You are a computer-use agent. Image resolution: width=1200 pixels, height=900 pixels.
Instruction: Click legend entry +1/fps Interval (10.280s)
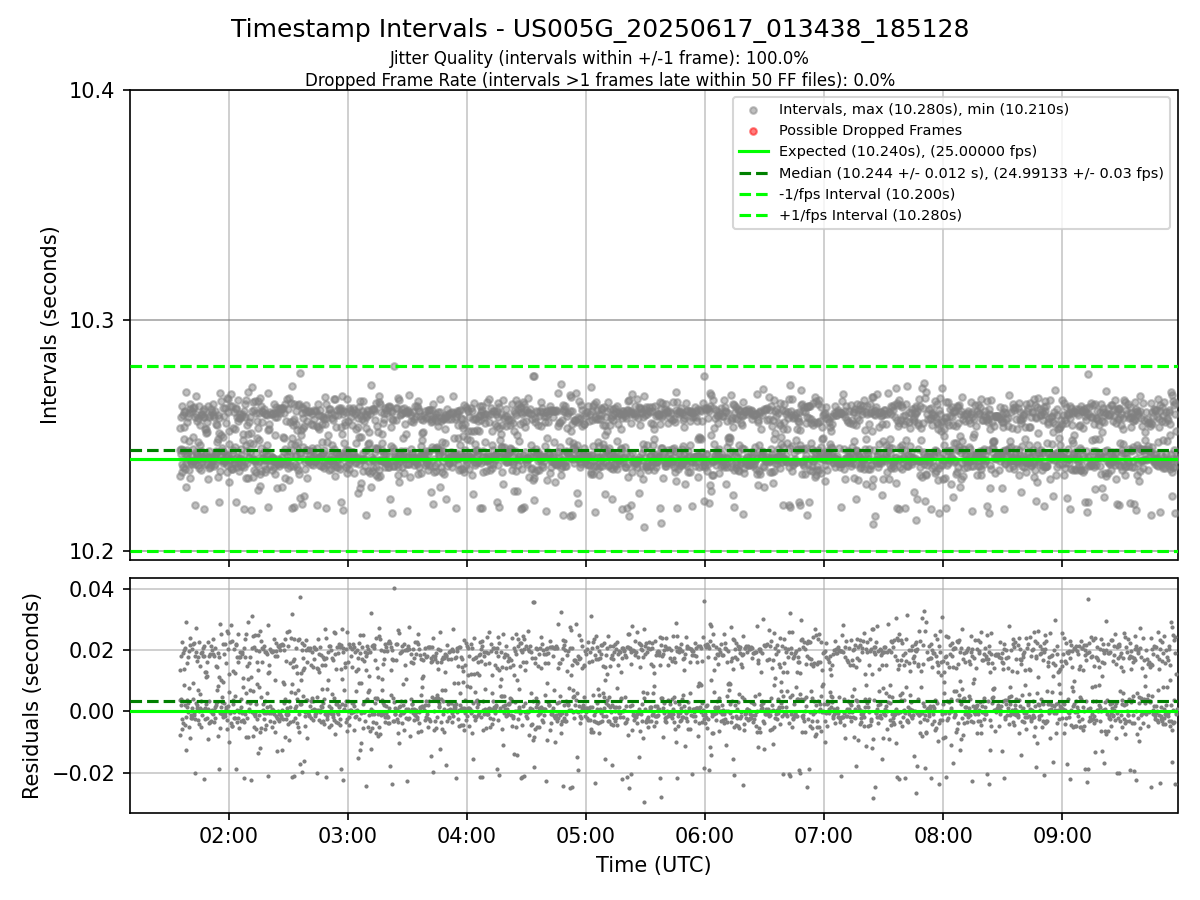click(x=870, y=215)
